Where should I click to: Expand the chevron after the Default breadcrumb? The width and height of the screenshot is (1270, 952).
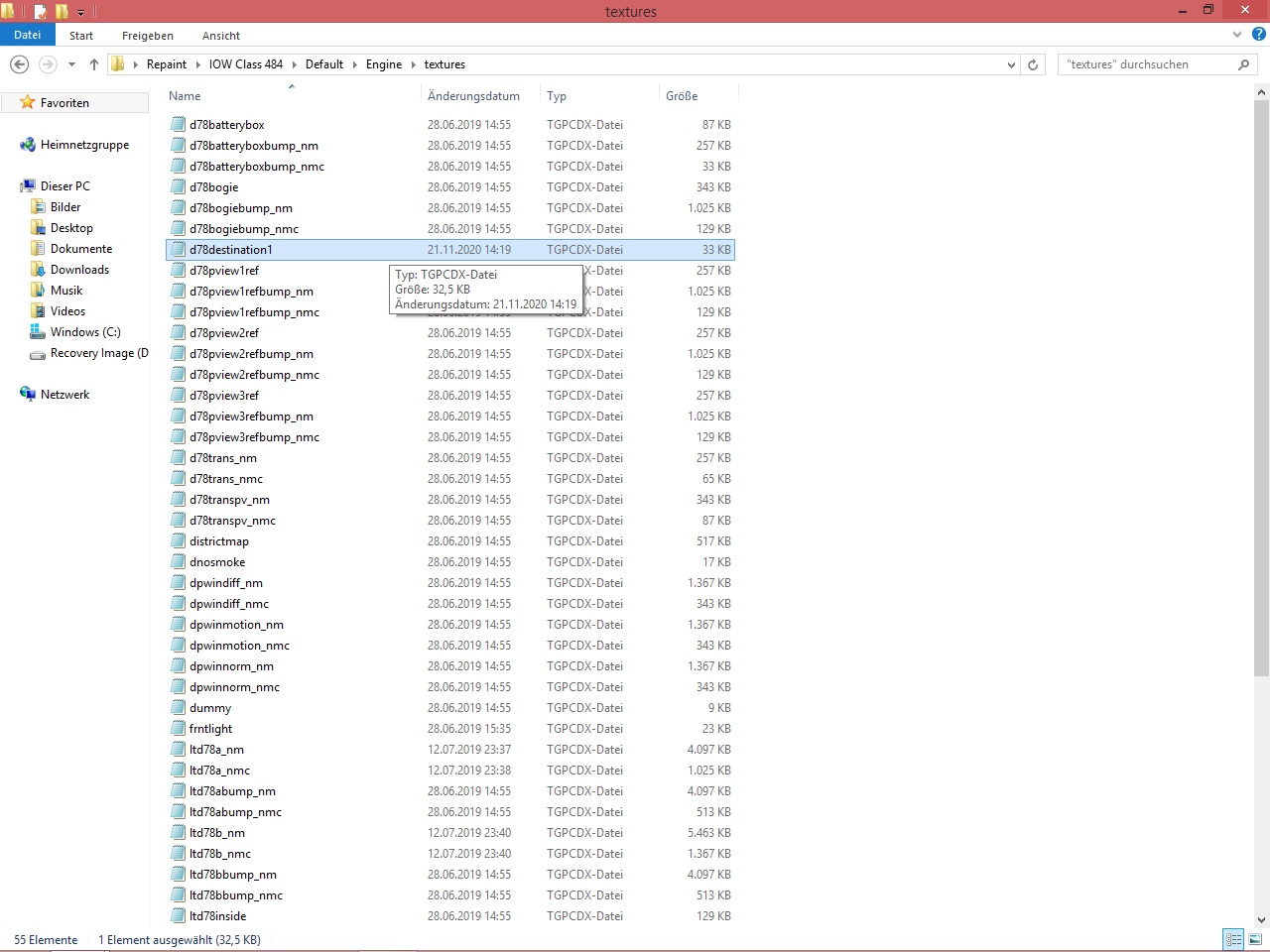point(355,64)
